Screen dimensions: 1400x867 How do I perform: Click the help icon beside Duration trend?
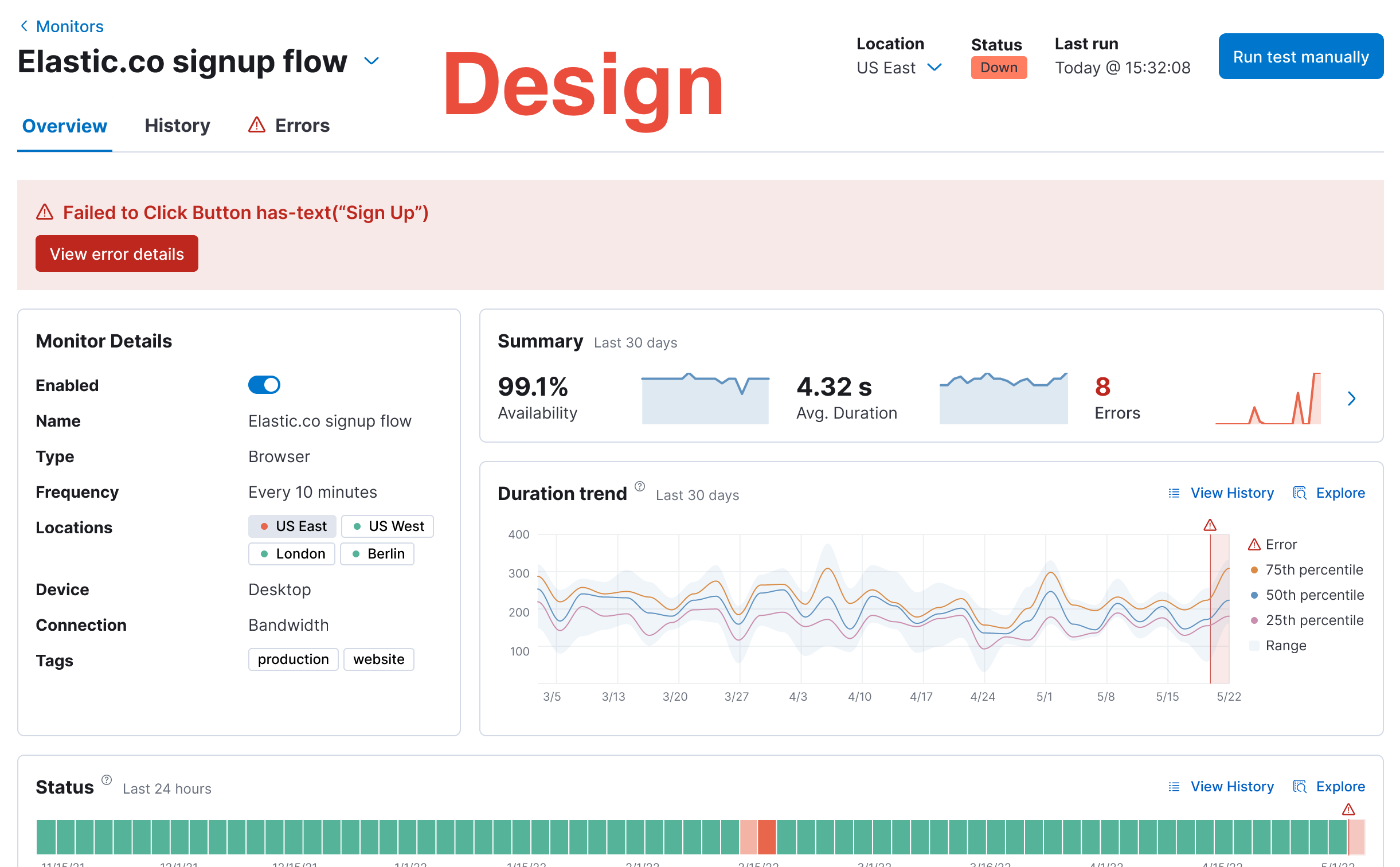[x=640, y=487]
